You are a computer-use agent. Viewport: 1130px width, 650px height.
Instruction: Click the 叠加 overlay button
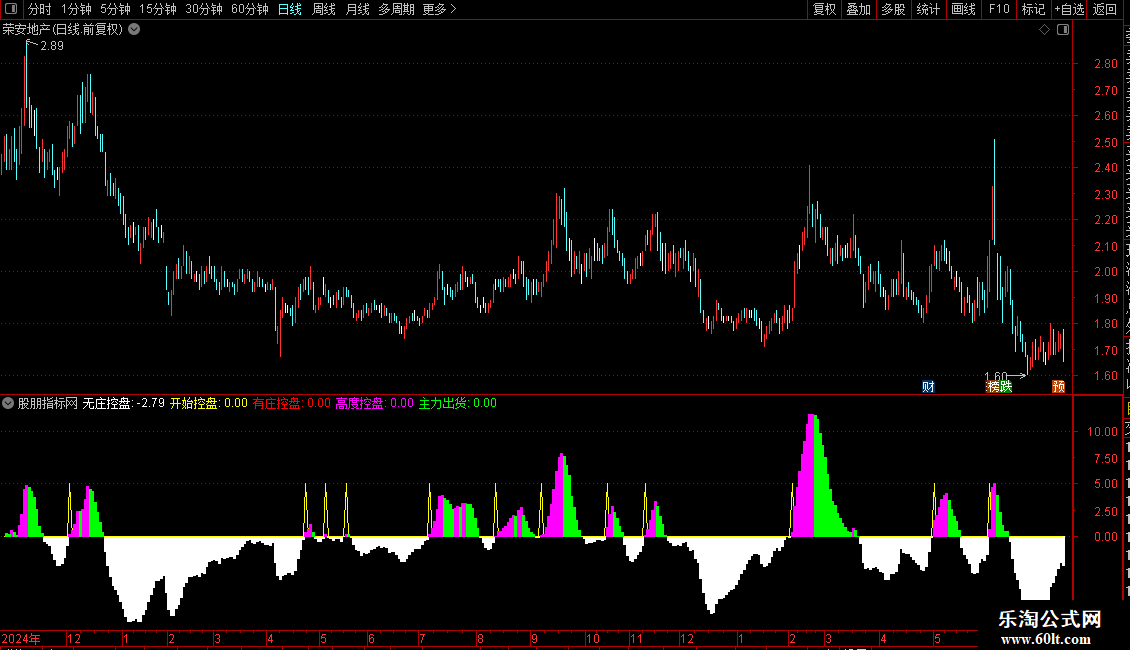[858, 9]
